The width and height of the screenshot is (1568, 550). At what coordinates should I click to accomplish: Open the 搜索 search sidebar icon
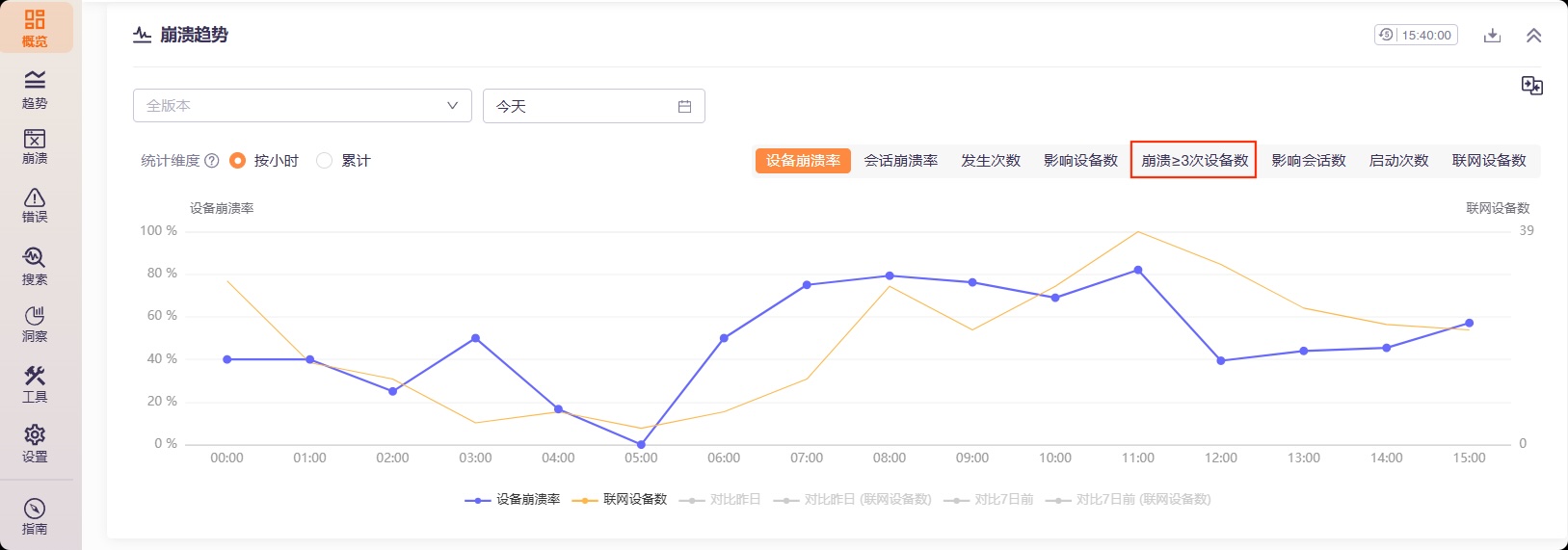coord(35,266)
